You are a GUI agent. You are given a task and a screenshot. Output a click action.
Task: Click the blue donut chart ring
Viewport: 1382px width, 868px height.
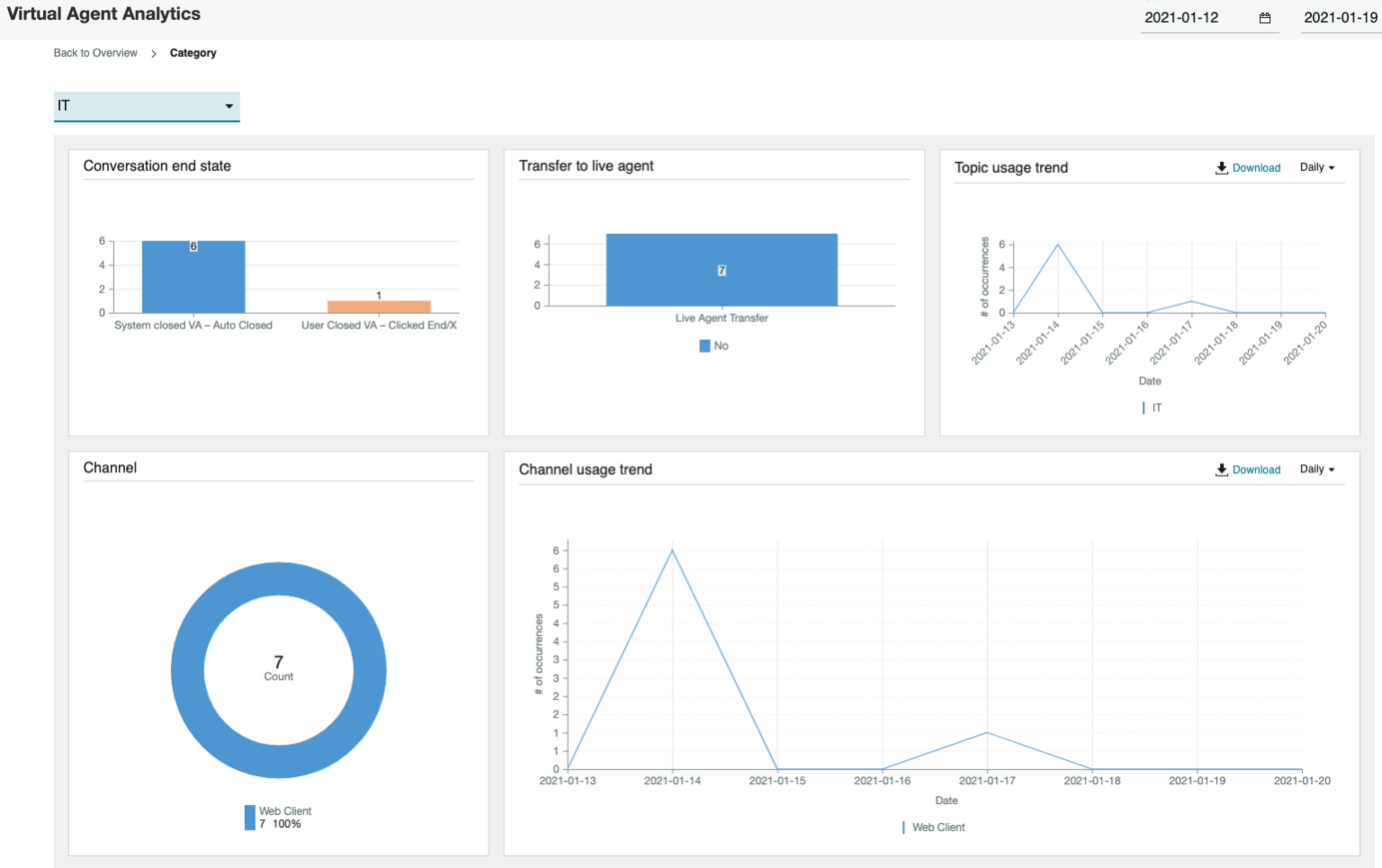tap(188, 670)
